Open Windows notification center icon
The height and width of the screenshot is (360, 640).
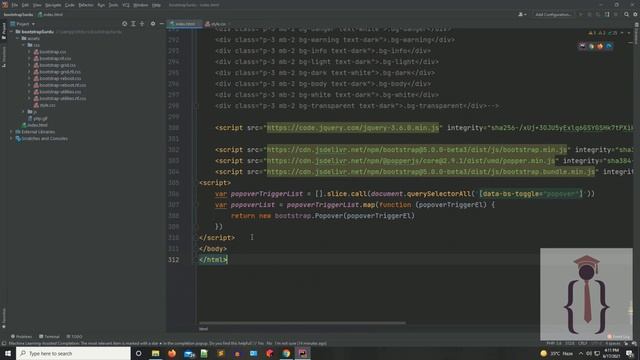(x=630, y=353)
